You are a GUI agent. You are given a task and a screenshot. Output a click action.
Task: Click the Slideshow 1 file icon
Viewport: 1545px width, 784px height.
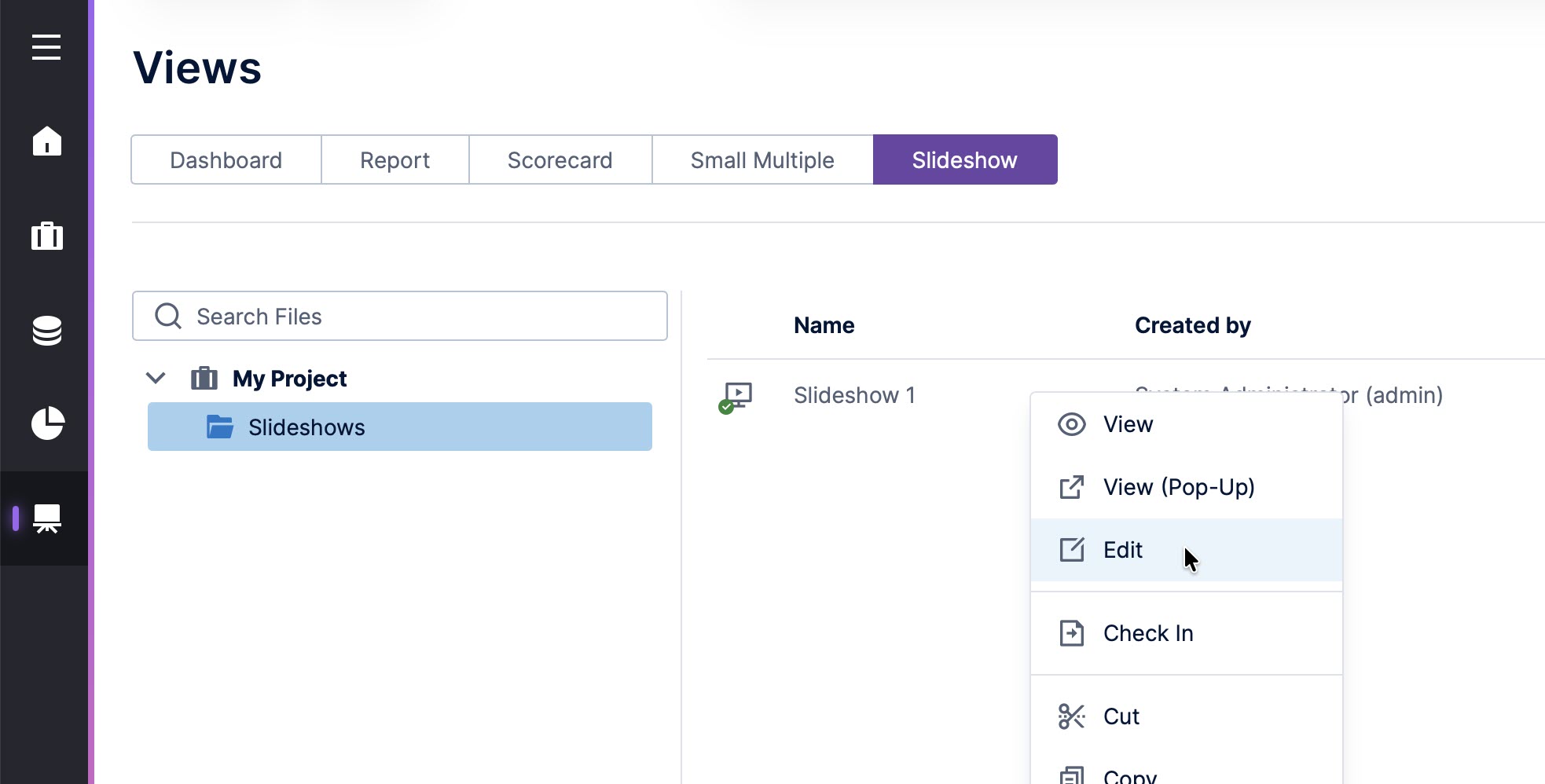coord(736,397)
